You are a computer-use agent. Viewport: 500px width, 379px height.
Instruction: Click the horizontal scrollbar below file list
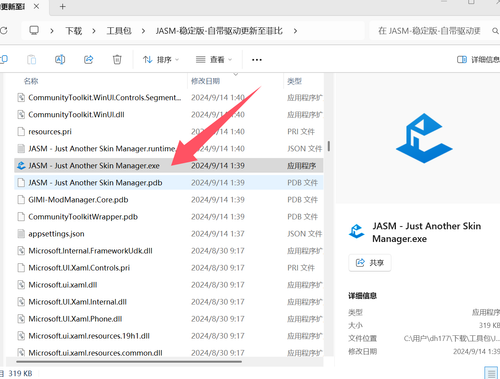[x=129, y=361]
